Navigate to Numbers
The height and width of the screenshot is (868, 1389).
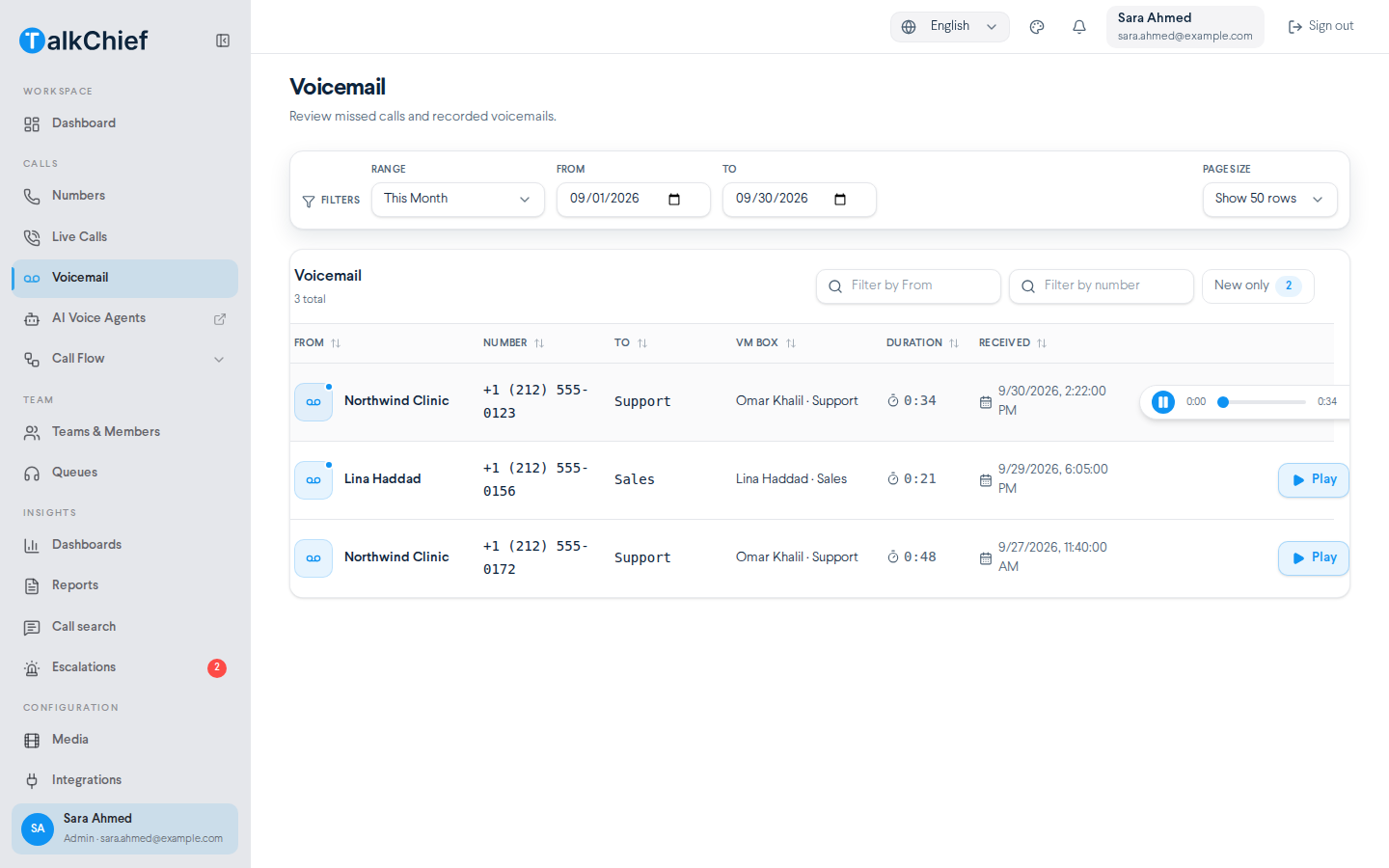point(125,196)
